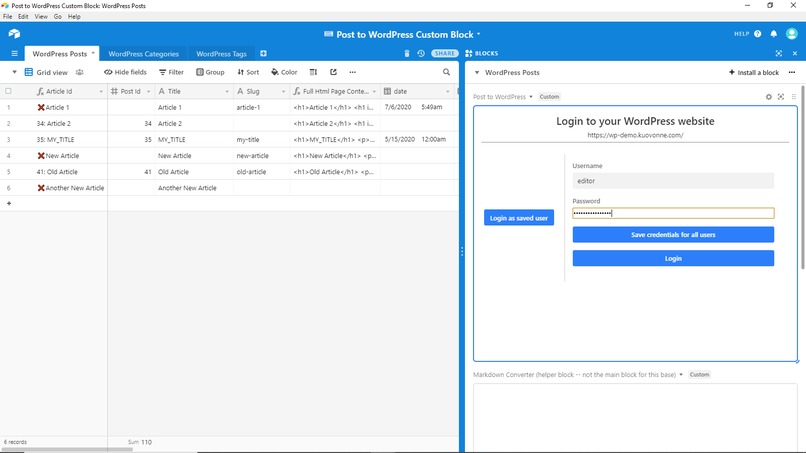Close the Blocks panel
Image resolution: width=806 pixels, height=453 pixels.
tap(795, 53)
